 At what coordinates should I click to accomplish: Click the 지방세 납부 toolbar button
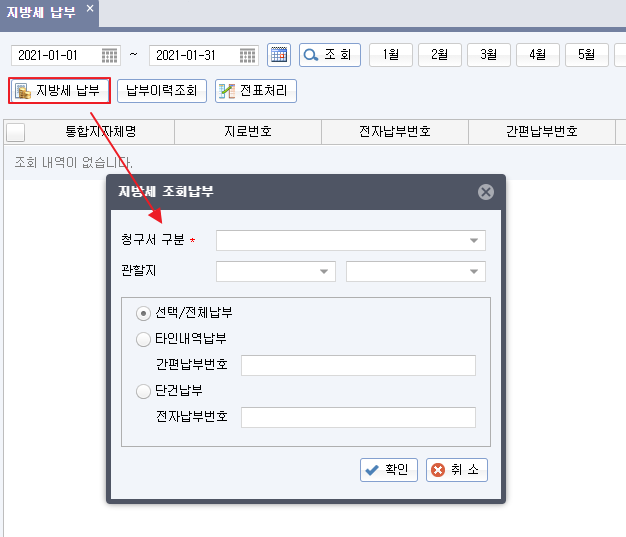point(59,91)
